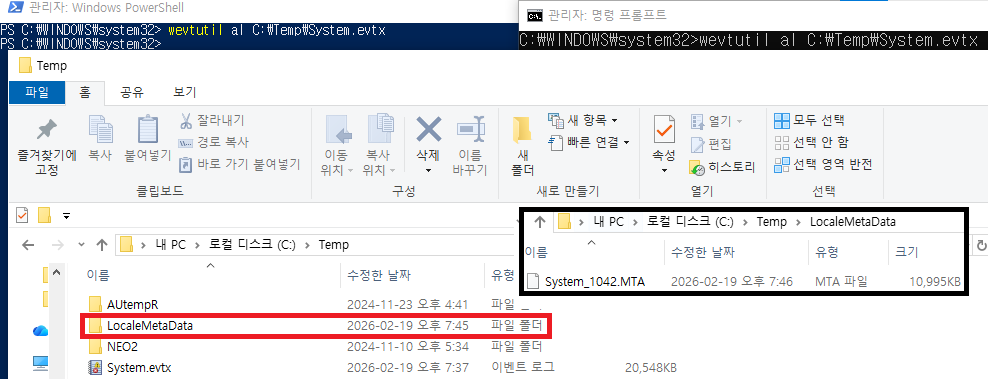Select 경로 복사 copy path command
This screenshot has height=379, width=988.
click(x=214, y=143)
